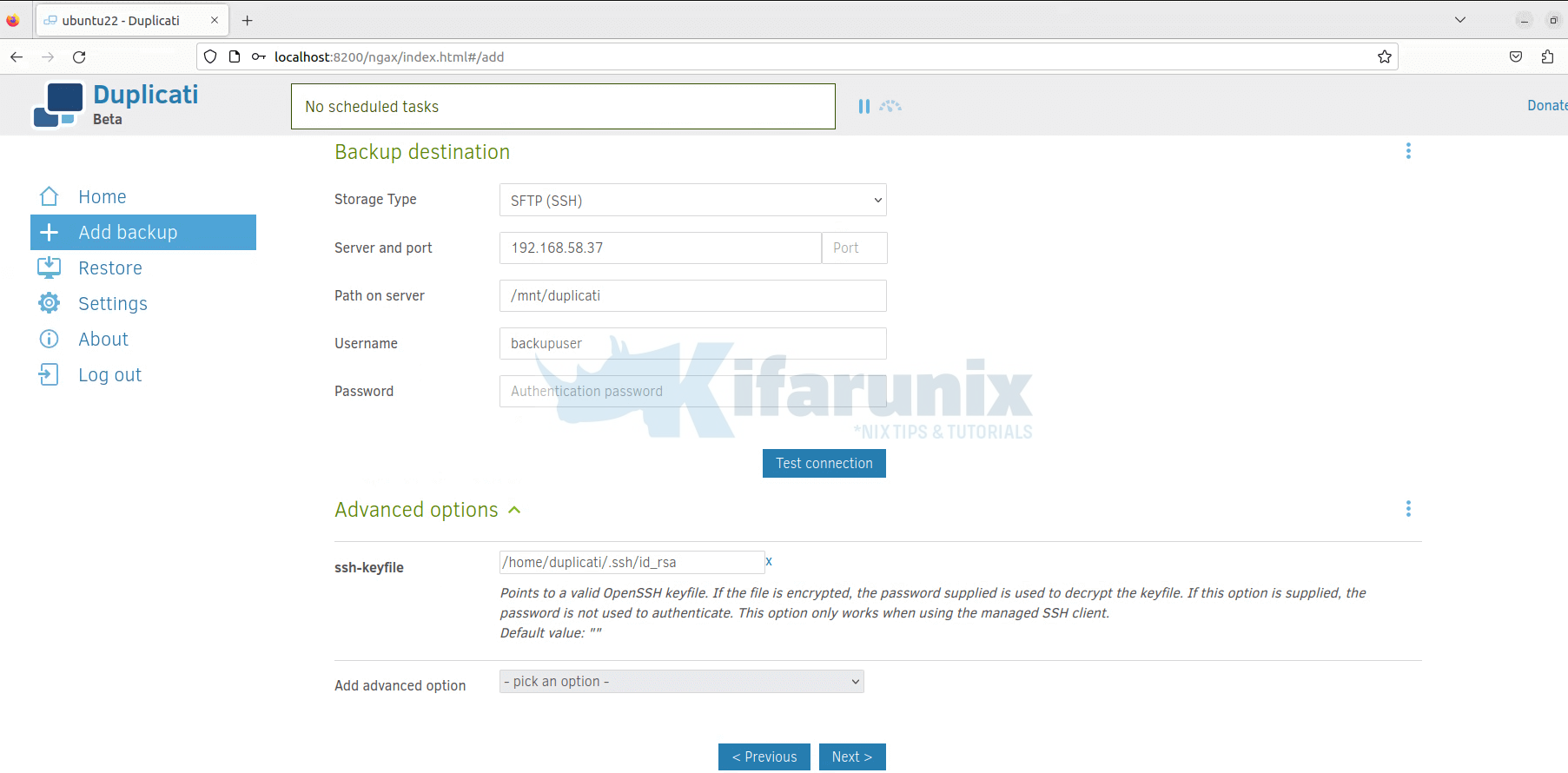The image size is (1568, 773).
Task: Focus Username field with backupuser
Action: tap(692, 343)
